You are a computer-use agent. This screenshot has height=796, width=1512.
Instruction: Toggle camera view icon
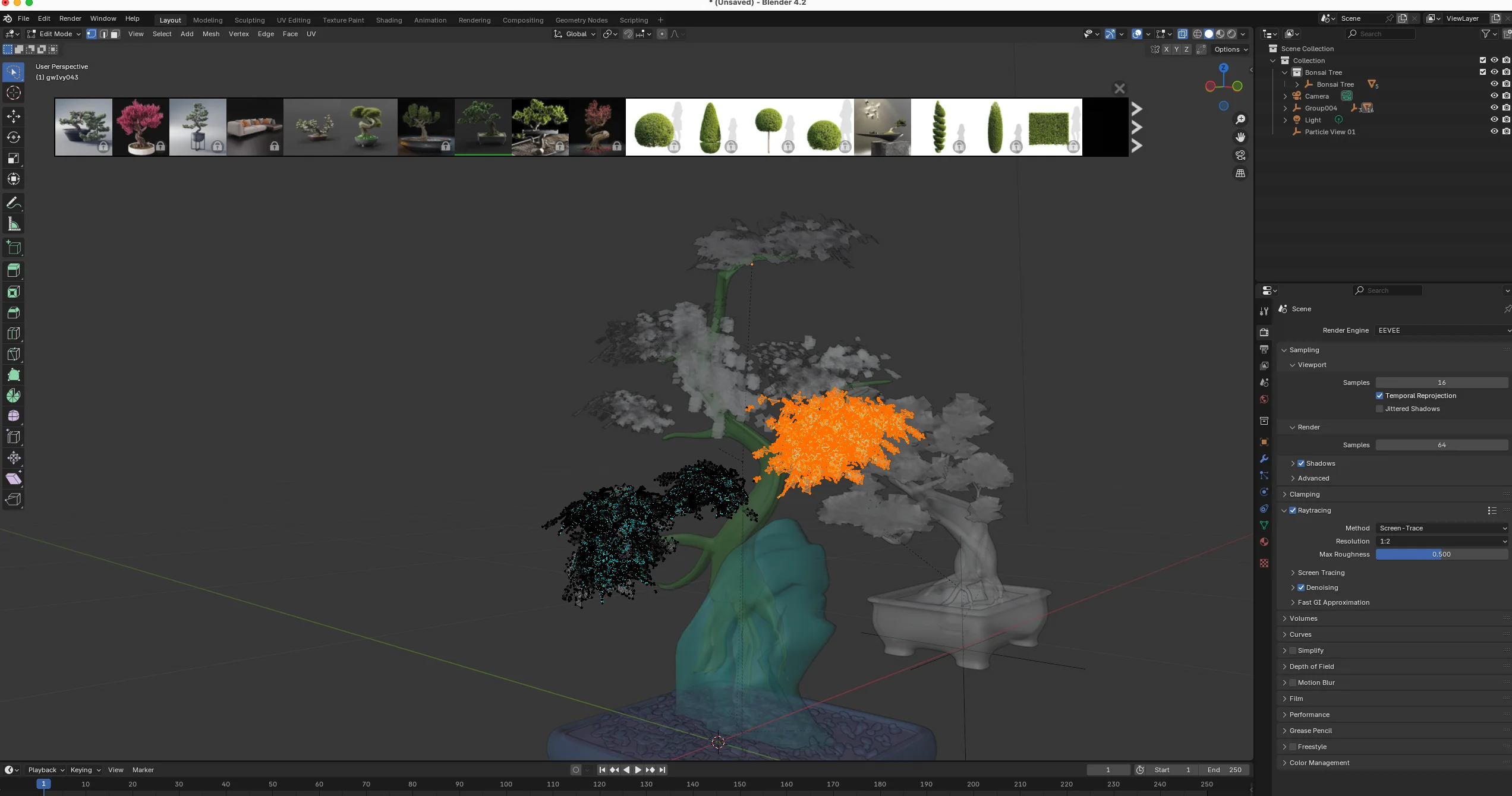click(x=1240, y=155)
